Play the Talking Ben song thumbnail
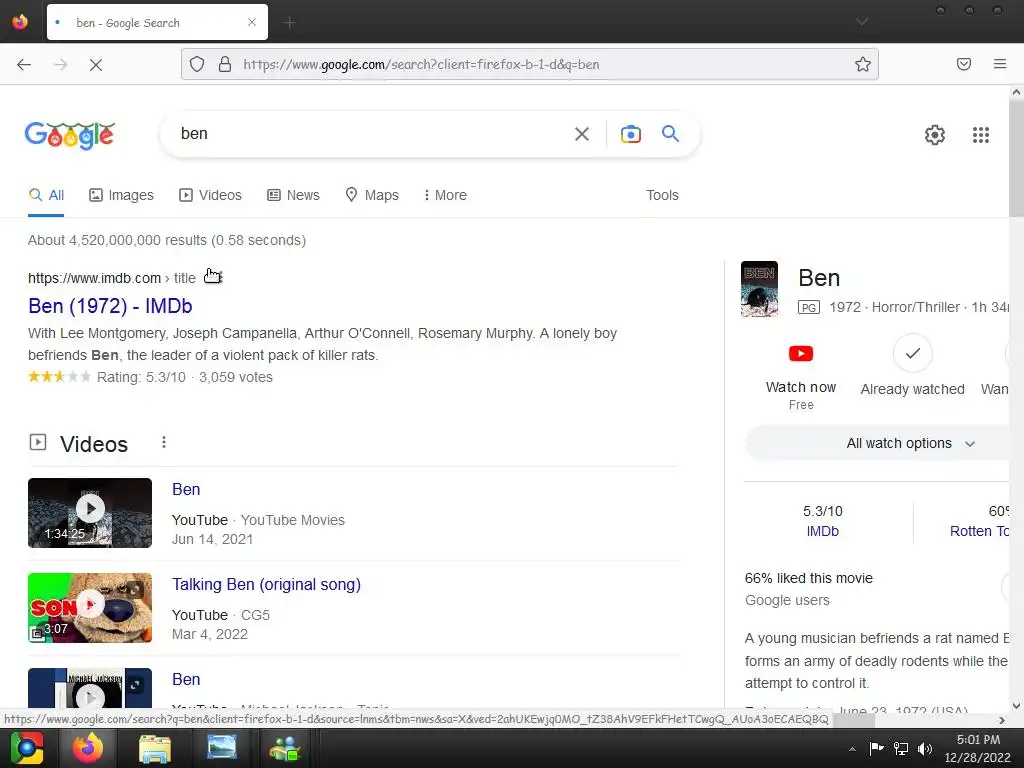 click(x=90, y=607)
